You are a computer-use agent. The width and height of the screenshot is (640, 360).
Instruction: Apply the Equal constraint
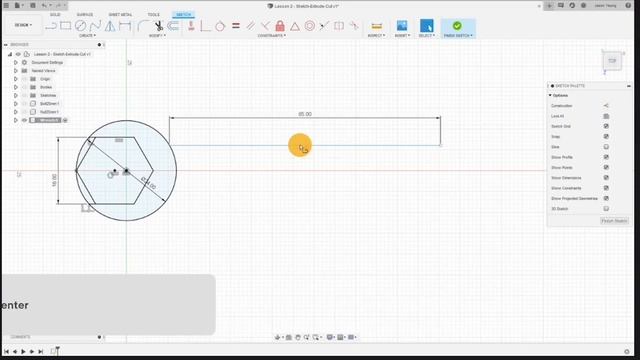pyautogui.click(x=236, y=26)
